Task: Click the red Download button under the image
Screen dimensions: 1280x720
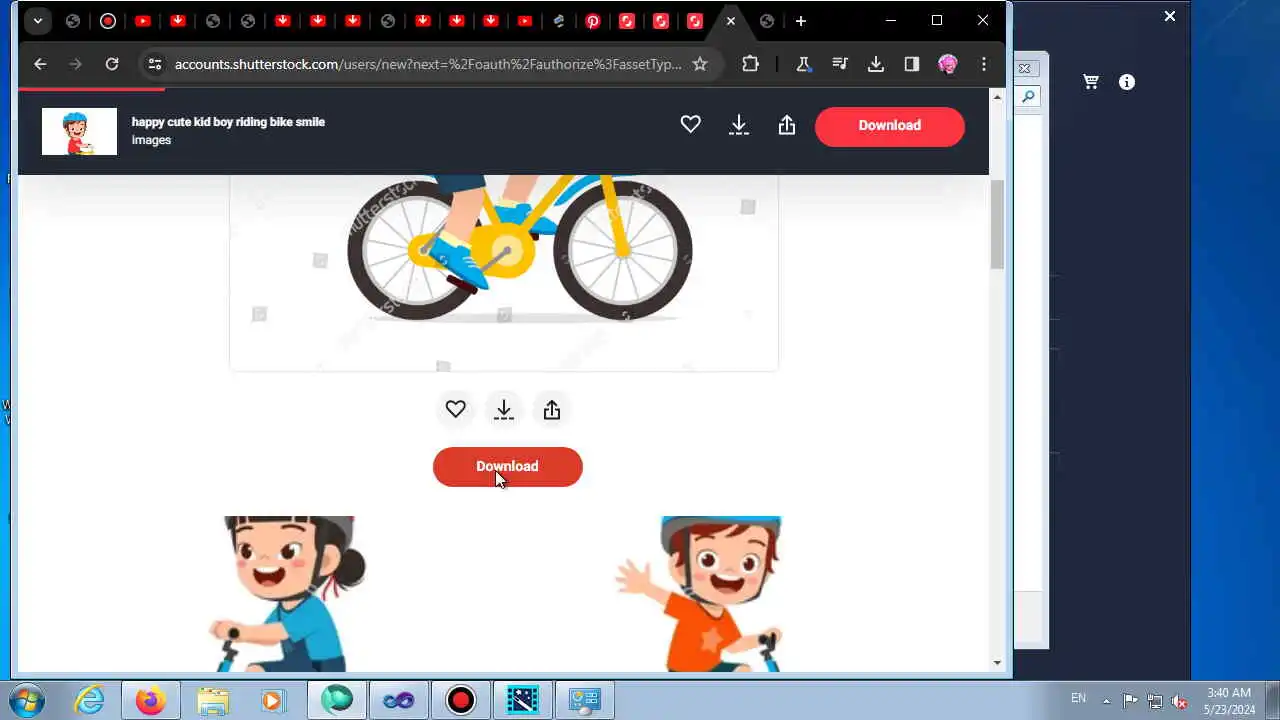Action: tap(508, 467)
